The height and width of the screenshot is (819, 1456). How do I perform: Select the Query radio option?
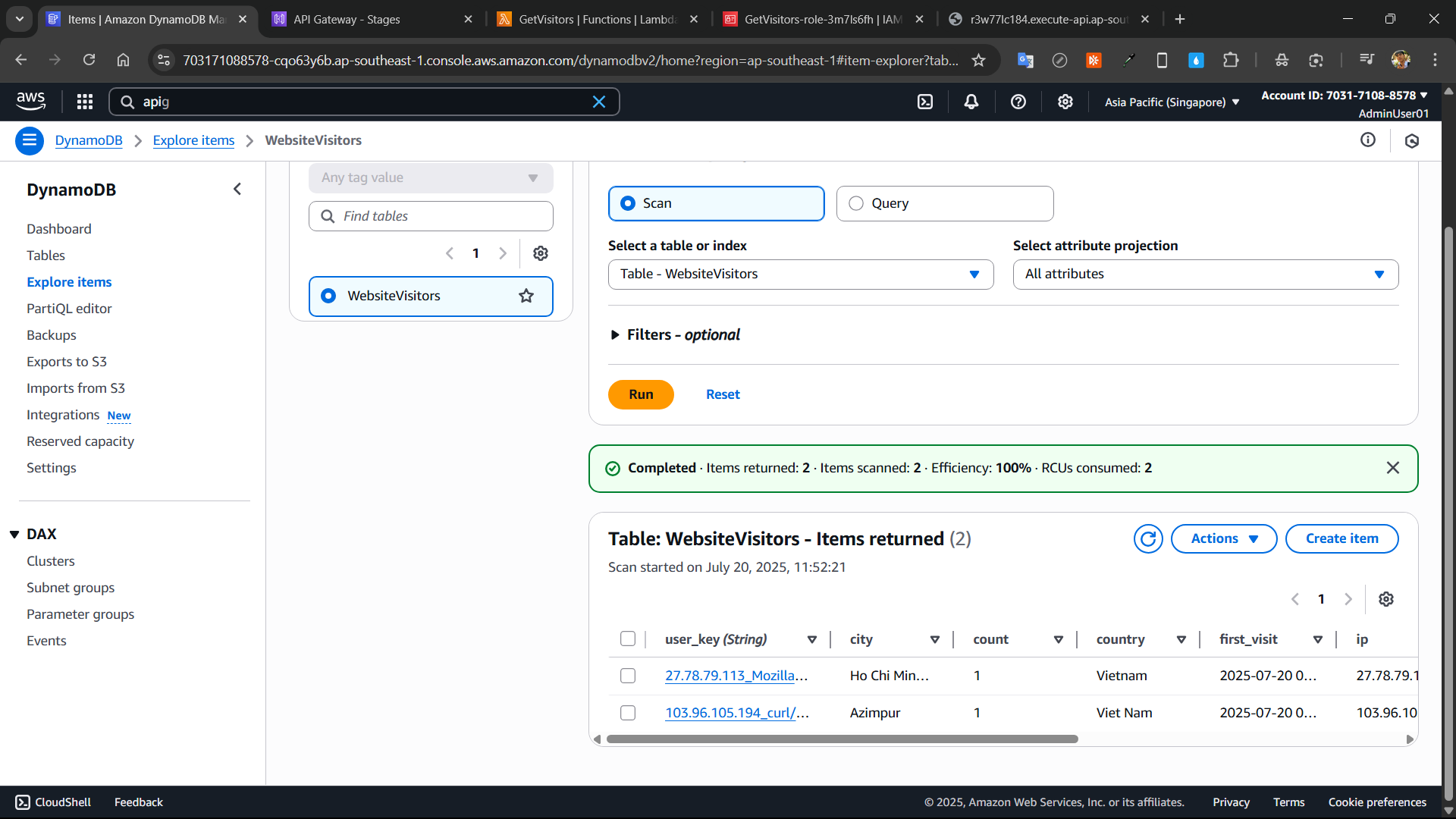click(x=945, y=203)
